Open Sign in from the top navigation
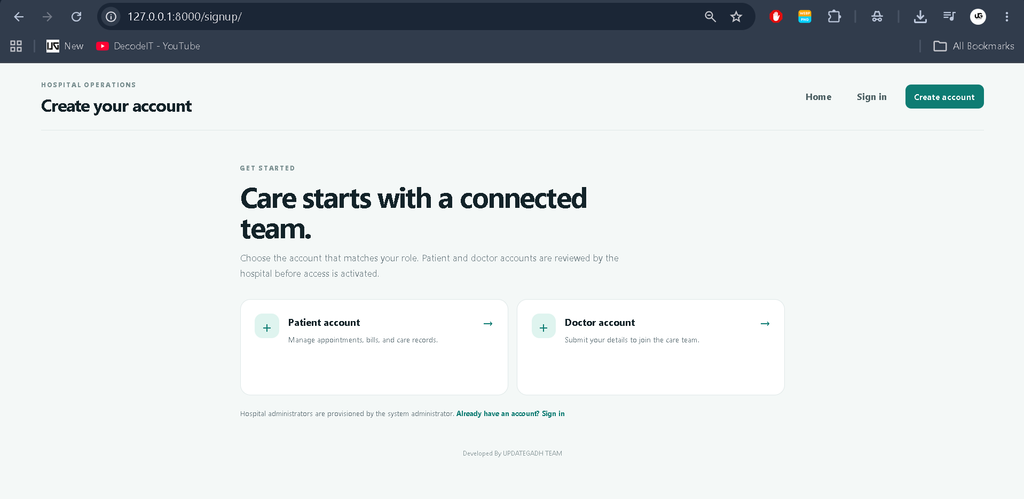Screen dimensions: 1024x499 (x=872, y=97)
